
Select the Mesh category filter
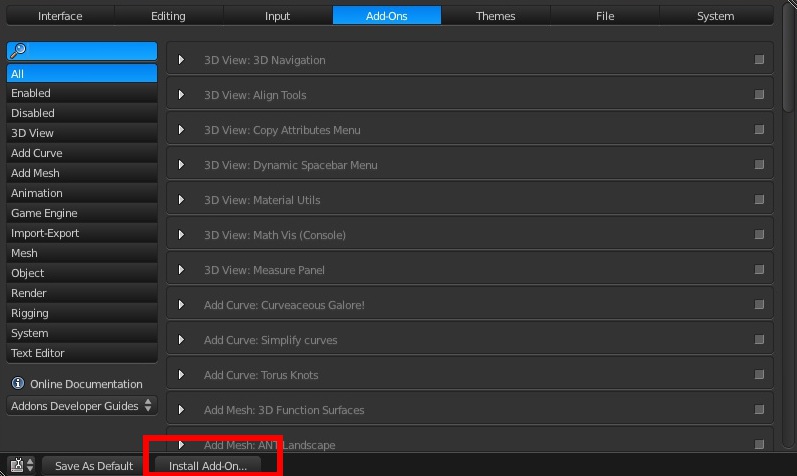(x=82, y=253)
